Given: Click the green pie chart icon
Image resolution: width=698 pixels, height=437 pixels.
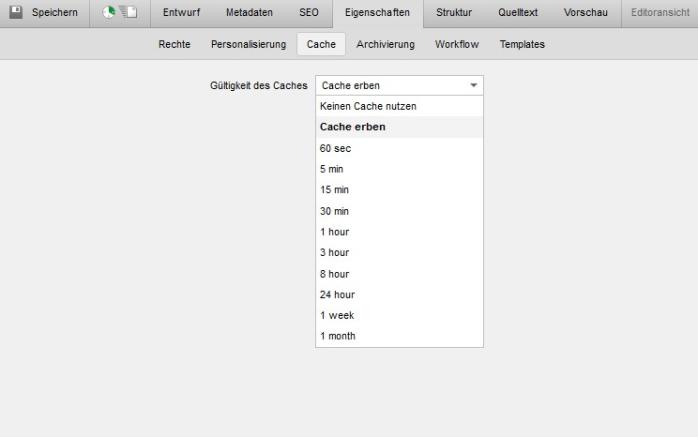Looking at the screenshot, I should [x=118, y=12].
